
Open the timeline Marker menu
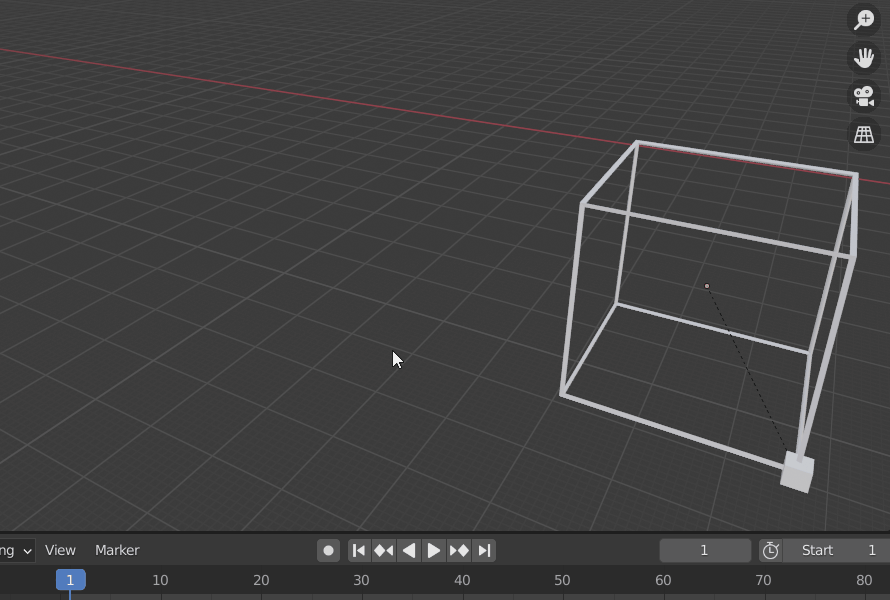point(117,551)
